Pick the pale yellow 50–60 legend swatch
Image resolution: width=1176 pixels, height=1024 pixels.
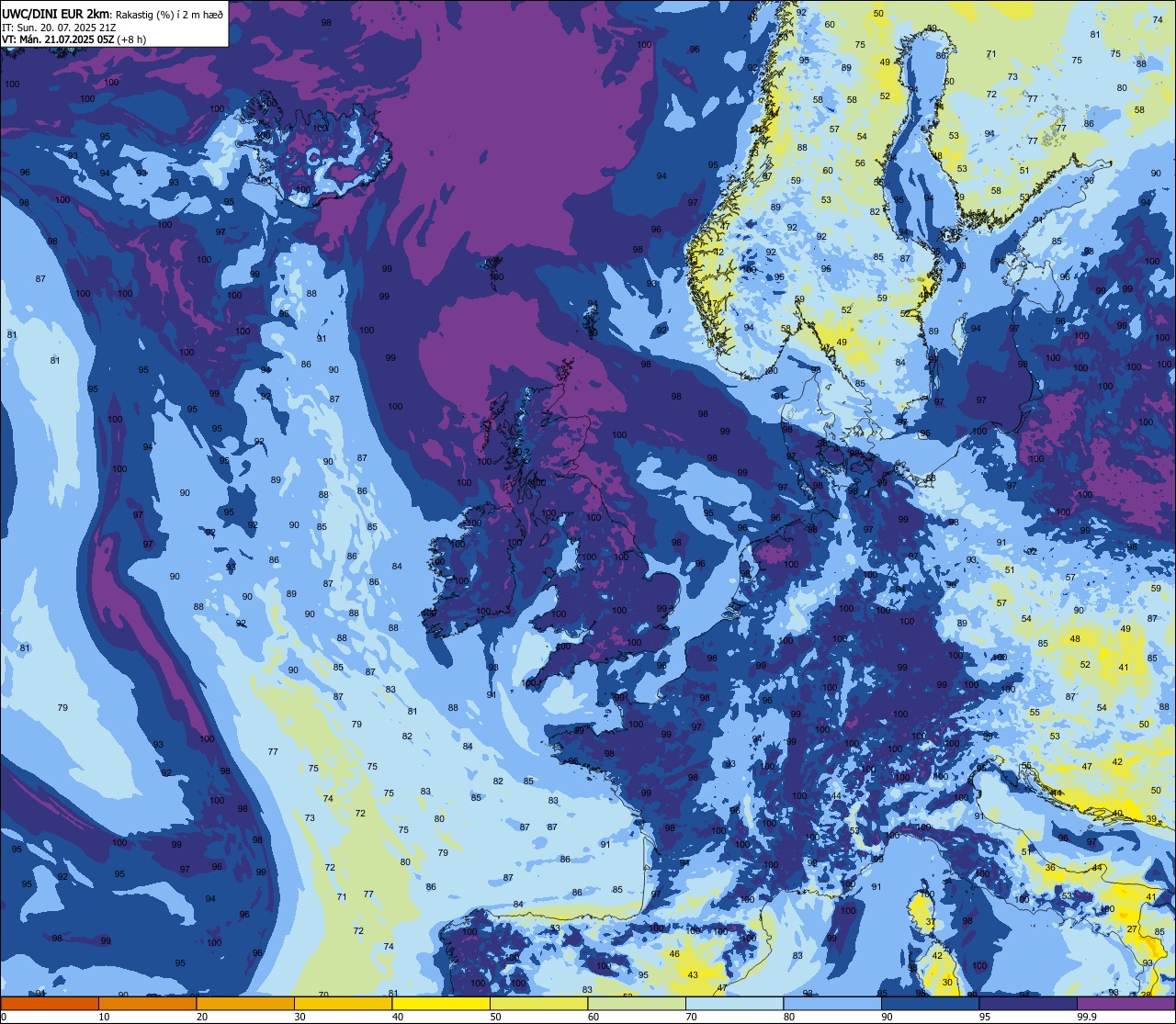point(539,1003)
